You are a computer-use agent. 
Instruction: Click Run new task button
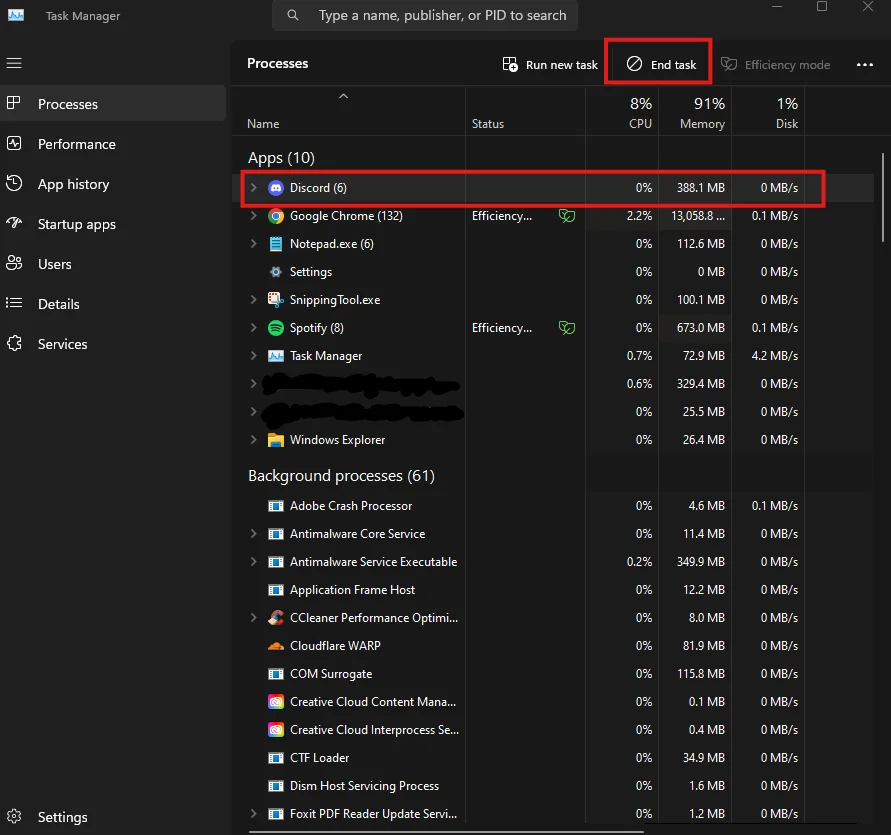[x=550, y=65]
